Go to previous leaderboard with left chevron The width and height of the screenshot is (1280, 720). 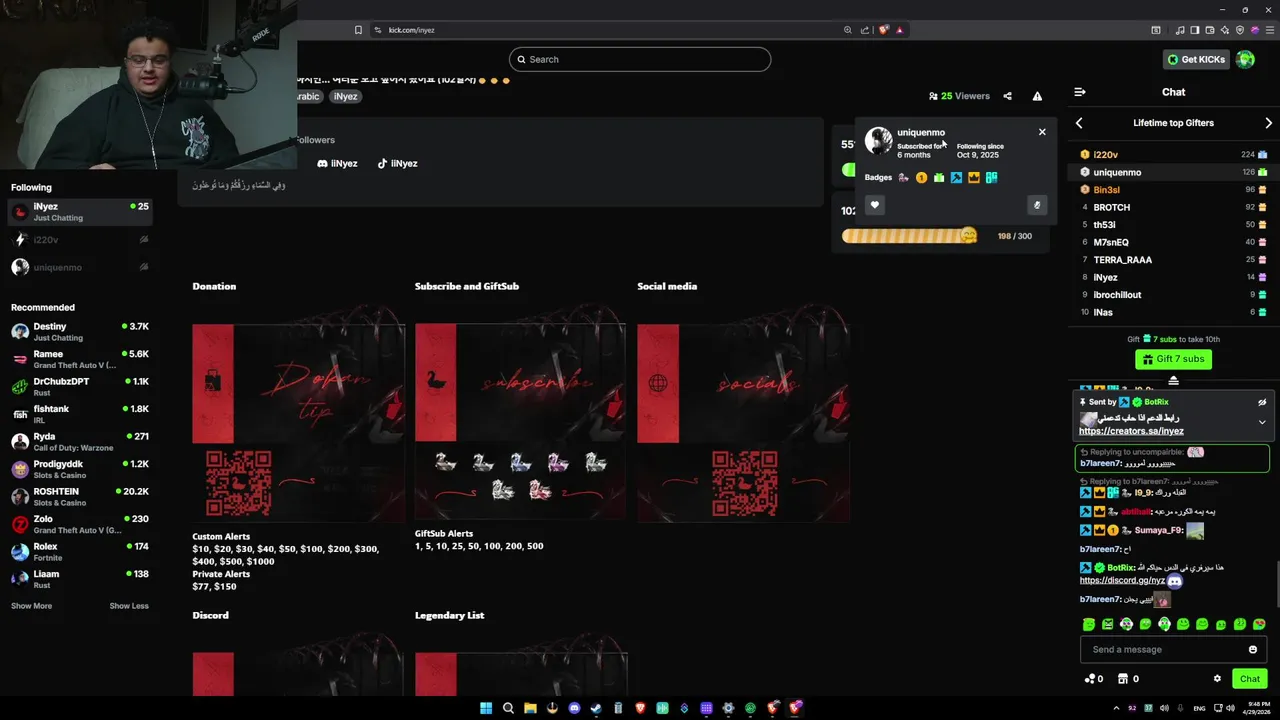1079,123
